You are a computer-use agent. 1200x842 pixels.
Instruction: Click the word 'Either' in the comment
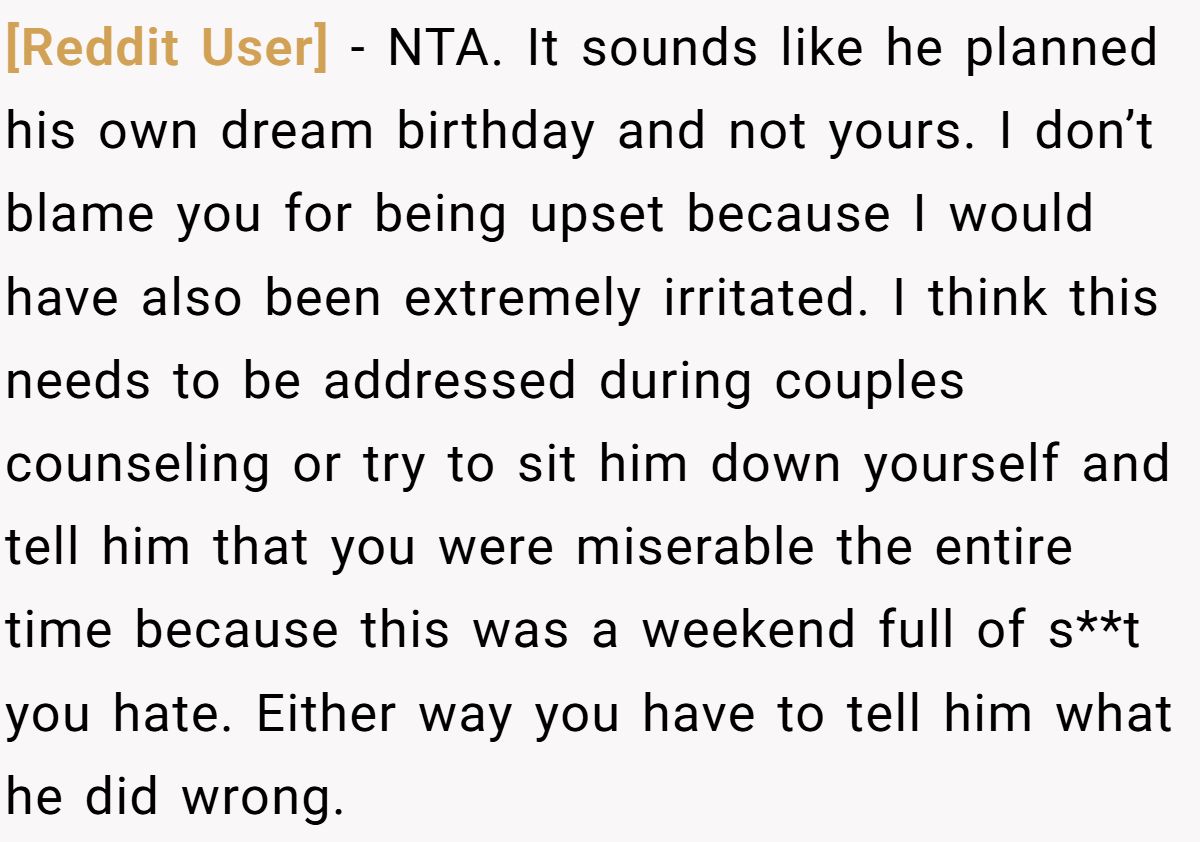tap(326, 713)
